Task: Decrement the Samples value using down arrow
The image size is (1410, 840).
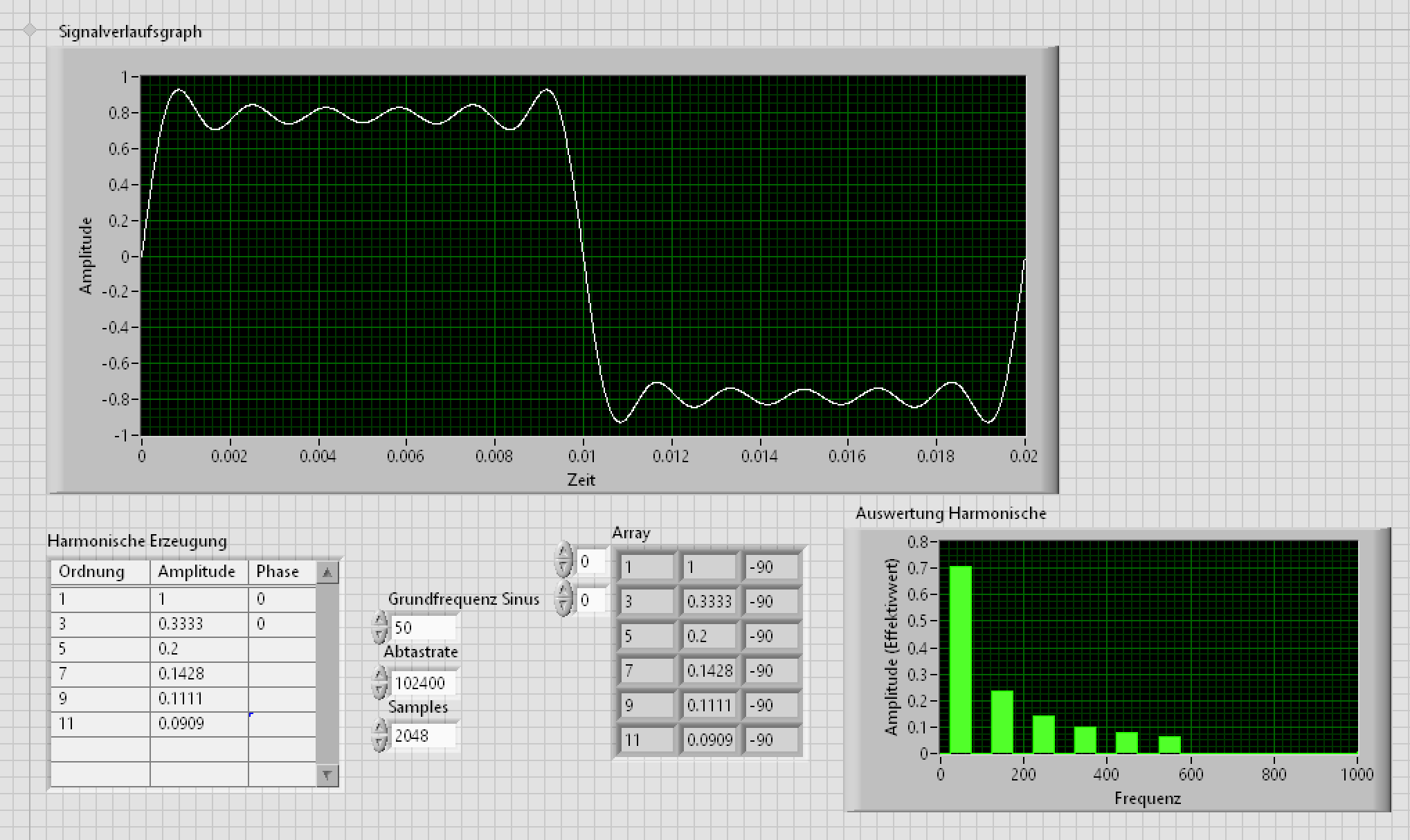Action: coord(379,743)
